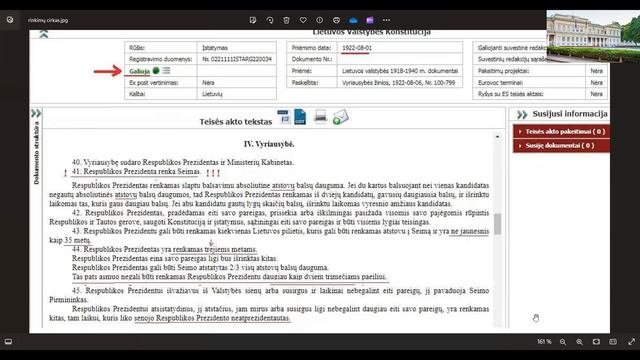640x360 pixels.
Task: Open the three-dot See more menu
Action: click(x=387, y=20)
